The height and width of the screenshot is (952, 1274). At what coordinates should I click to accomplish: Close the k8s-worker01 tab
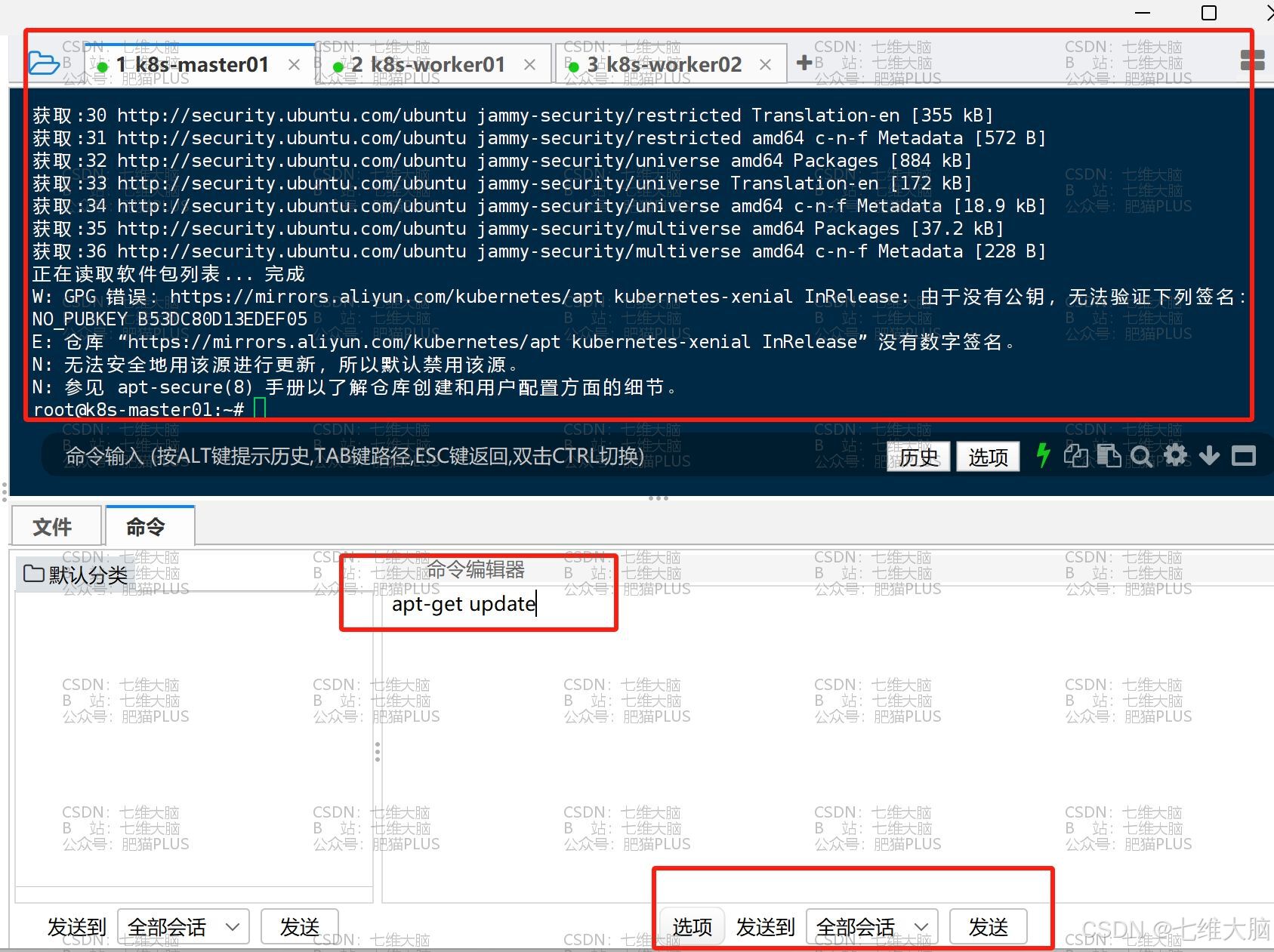[529, 65]
